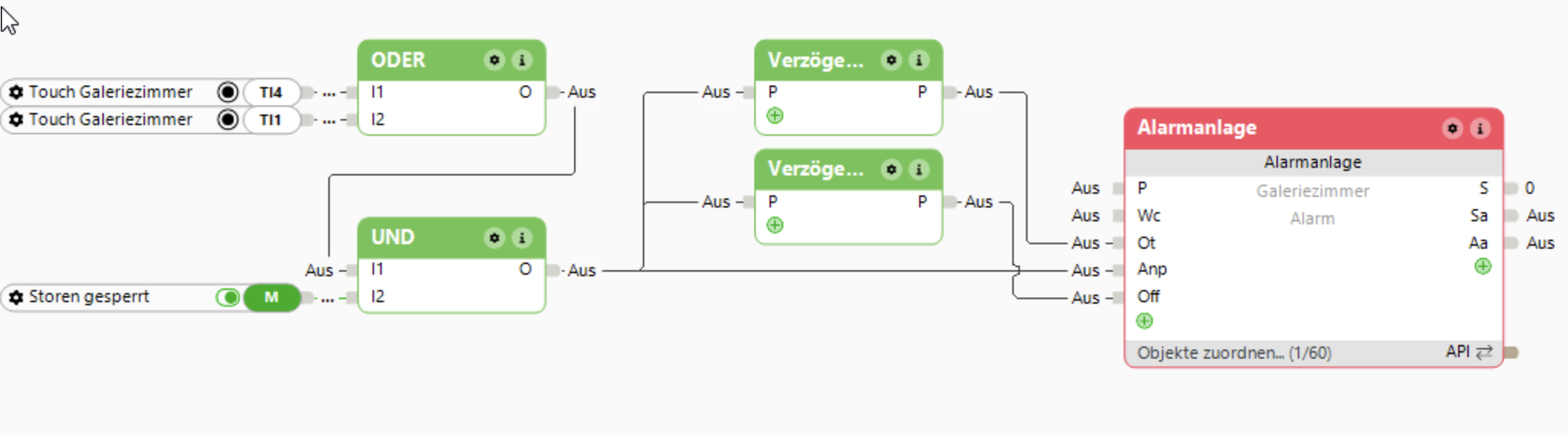The width and height of the screenshot is (1568, 435).
Task: Expand inputs with plus on lower Verzöge...
Action: pyautogui.click(x=775, y=225)
